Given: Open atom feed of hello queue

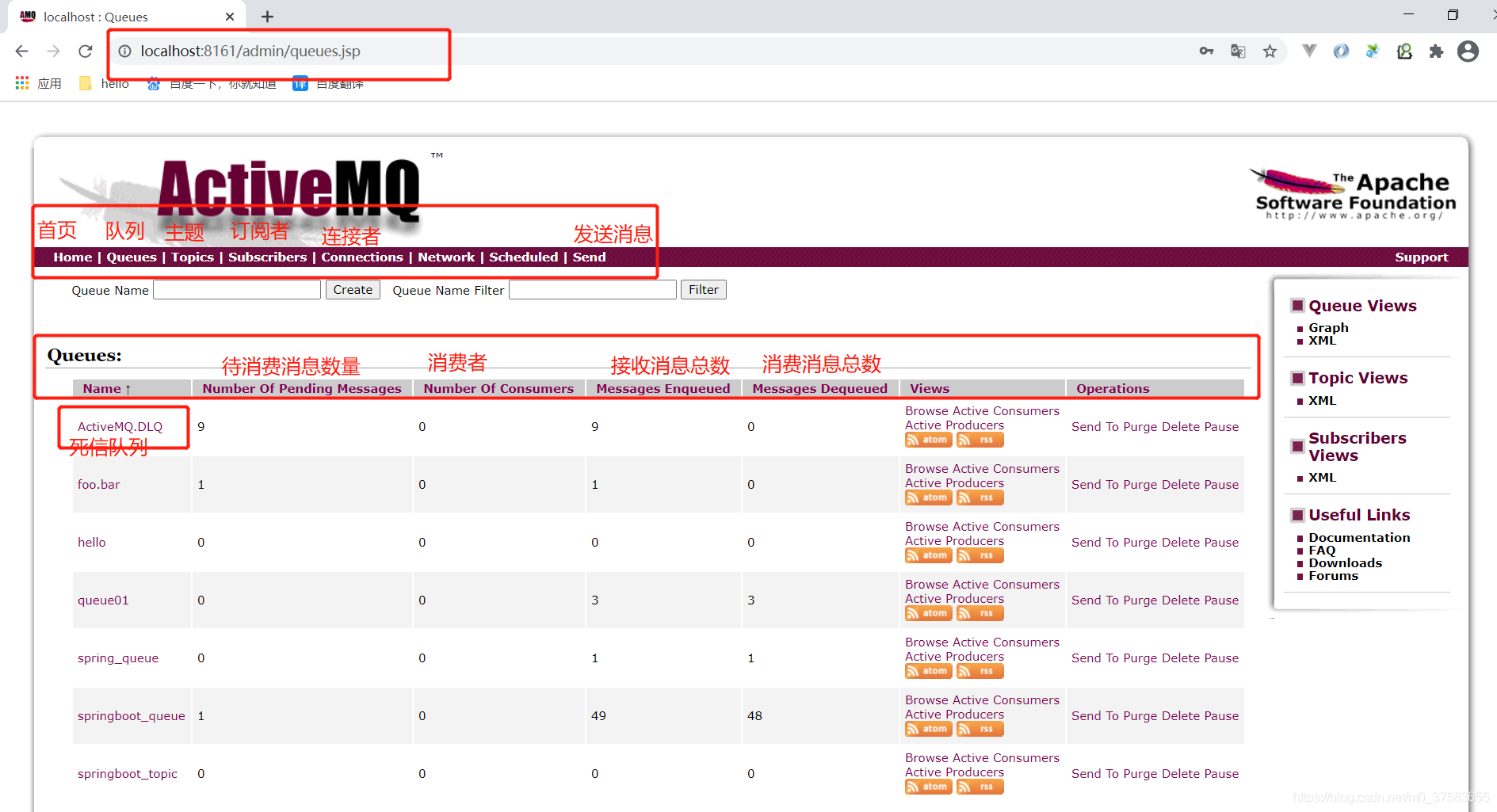Looking at the screenshot, I should coord(928,555).
